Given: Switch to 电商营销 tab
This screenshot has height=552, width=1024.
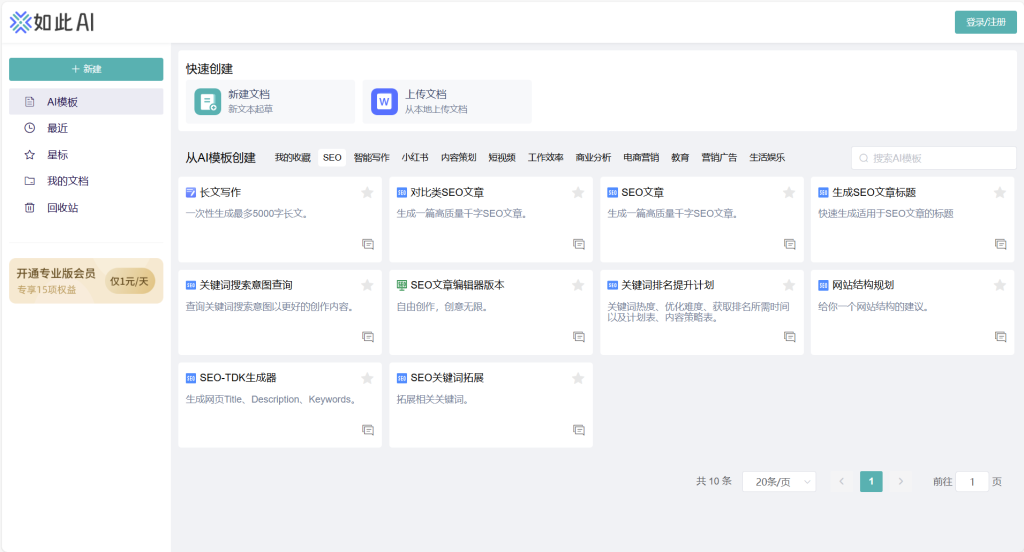Looking at the screenshot, I should (x=641, y=157).
